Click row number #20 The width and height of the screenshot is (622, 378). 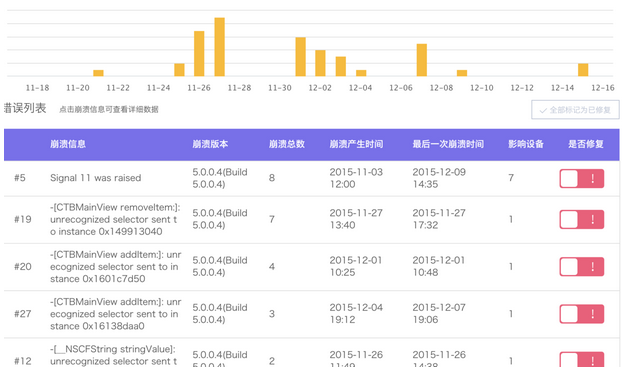(x=23, y=267)
